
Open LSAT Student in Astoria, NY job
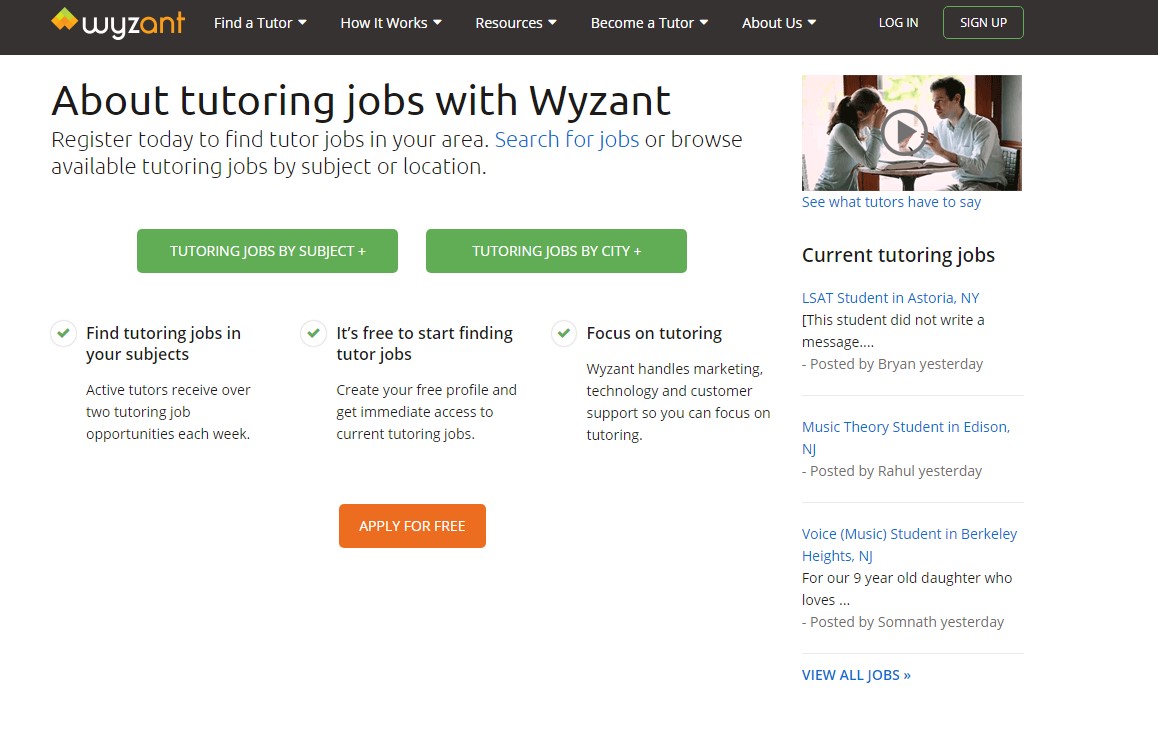(891, 298)
